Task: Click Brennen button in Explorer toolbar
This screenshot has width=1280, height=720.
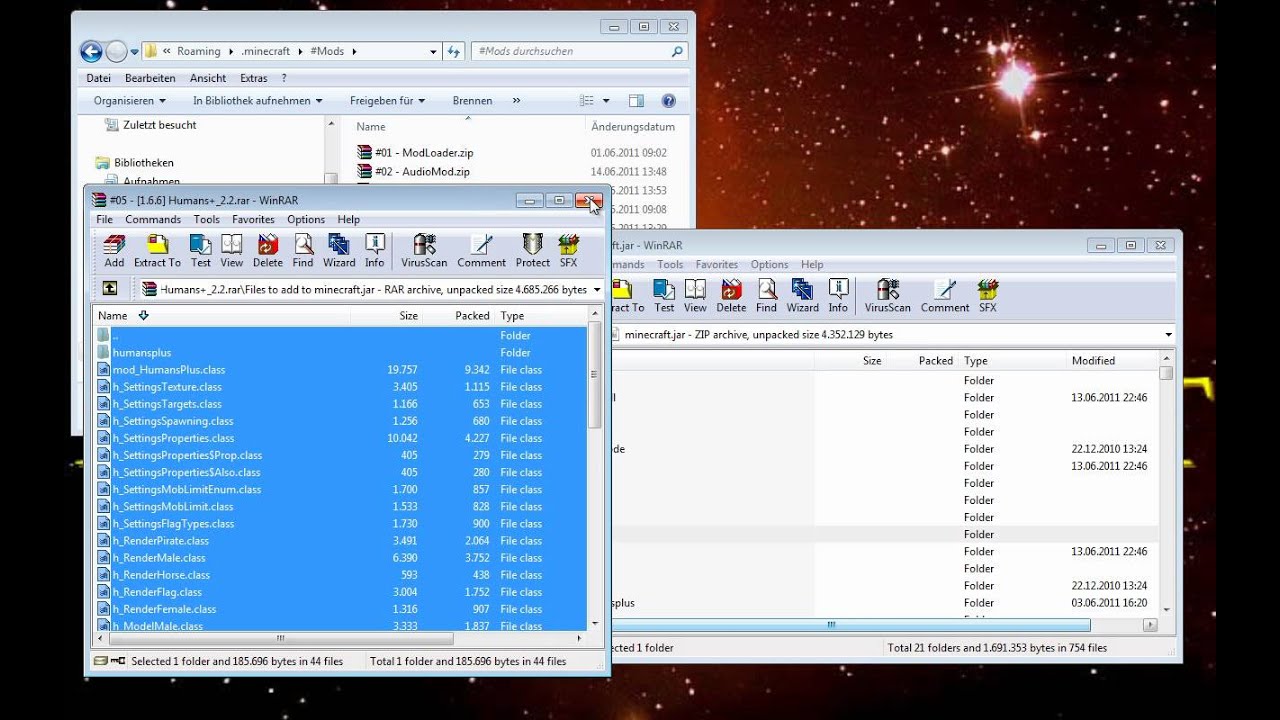Action: pos(472,100)
